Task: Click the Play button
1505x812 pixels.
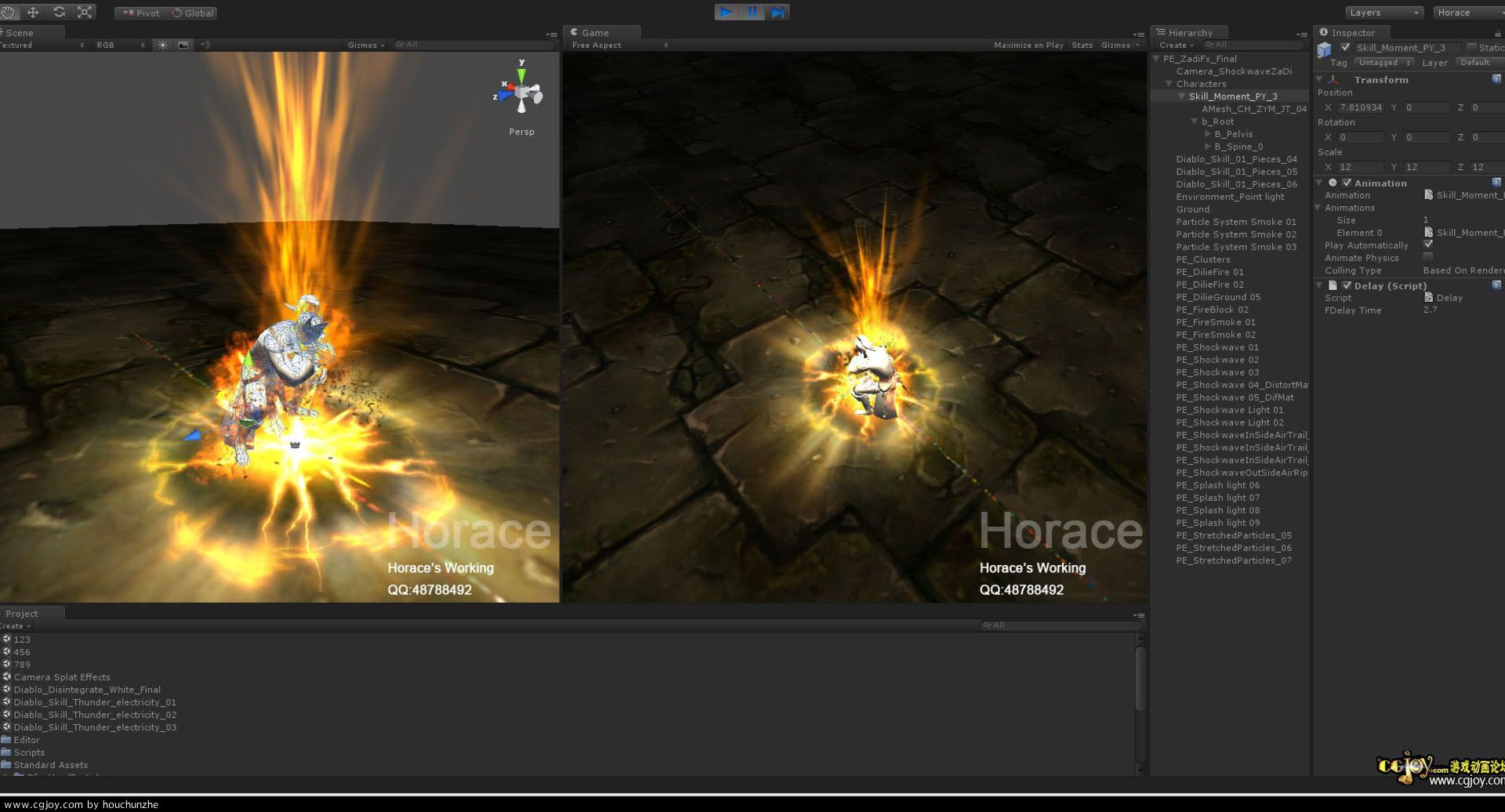Action: tap(727, 13)
